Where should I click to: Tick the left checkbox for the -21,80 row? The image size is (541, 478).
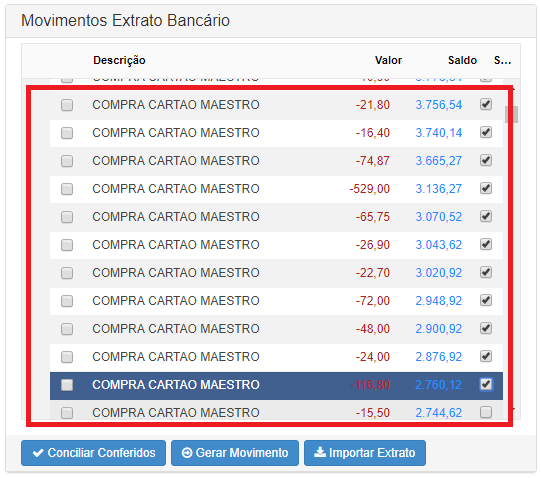(x=67, y=105)
